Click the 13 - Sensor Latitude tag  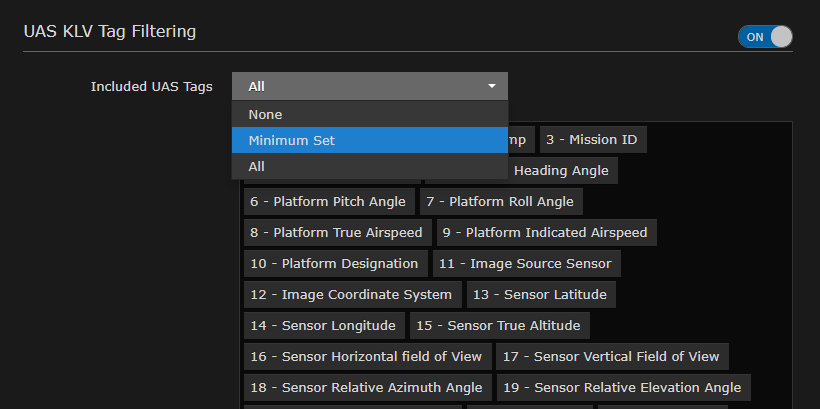tap(541, 295)
